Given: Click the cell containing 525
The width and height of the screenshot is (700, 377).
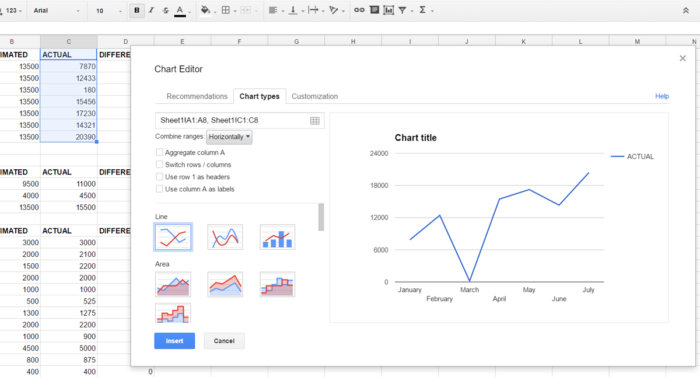Looking at the screenshot, I should click(x=69, y=301).
